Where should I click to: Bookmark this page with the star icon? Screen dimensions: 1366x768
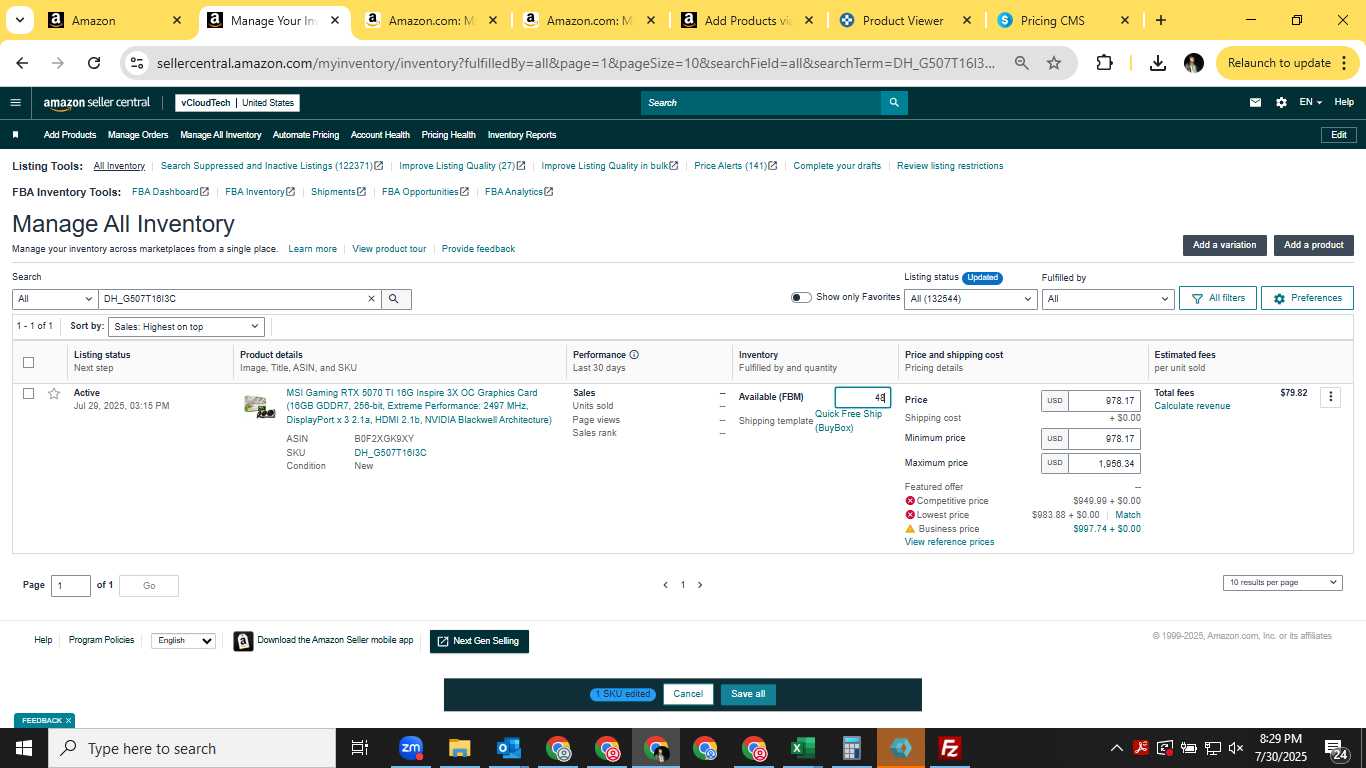1054,63
